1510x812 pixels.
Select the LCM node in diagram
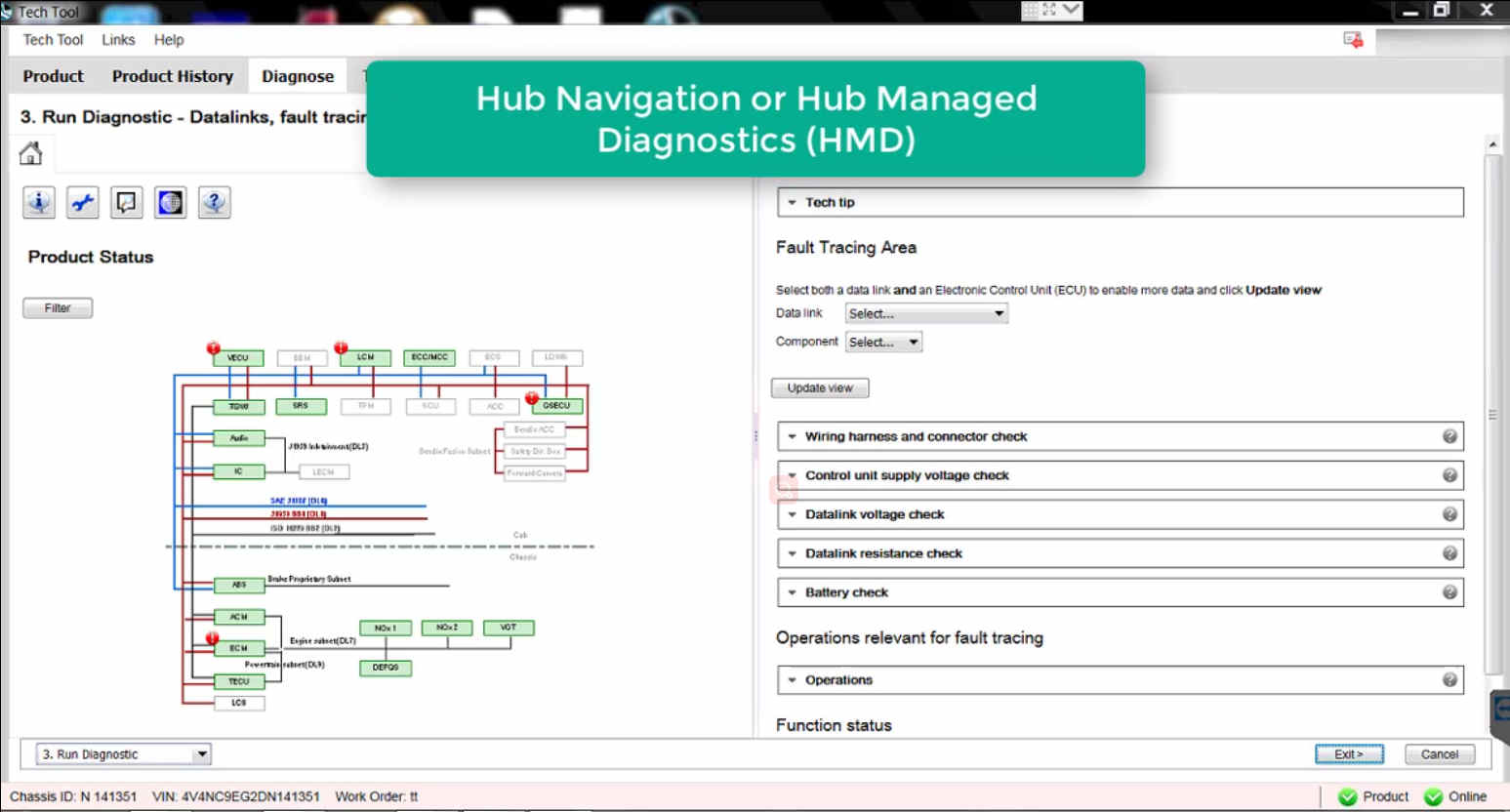366,358
